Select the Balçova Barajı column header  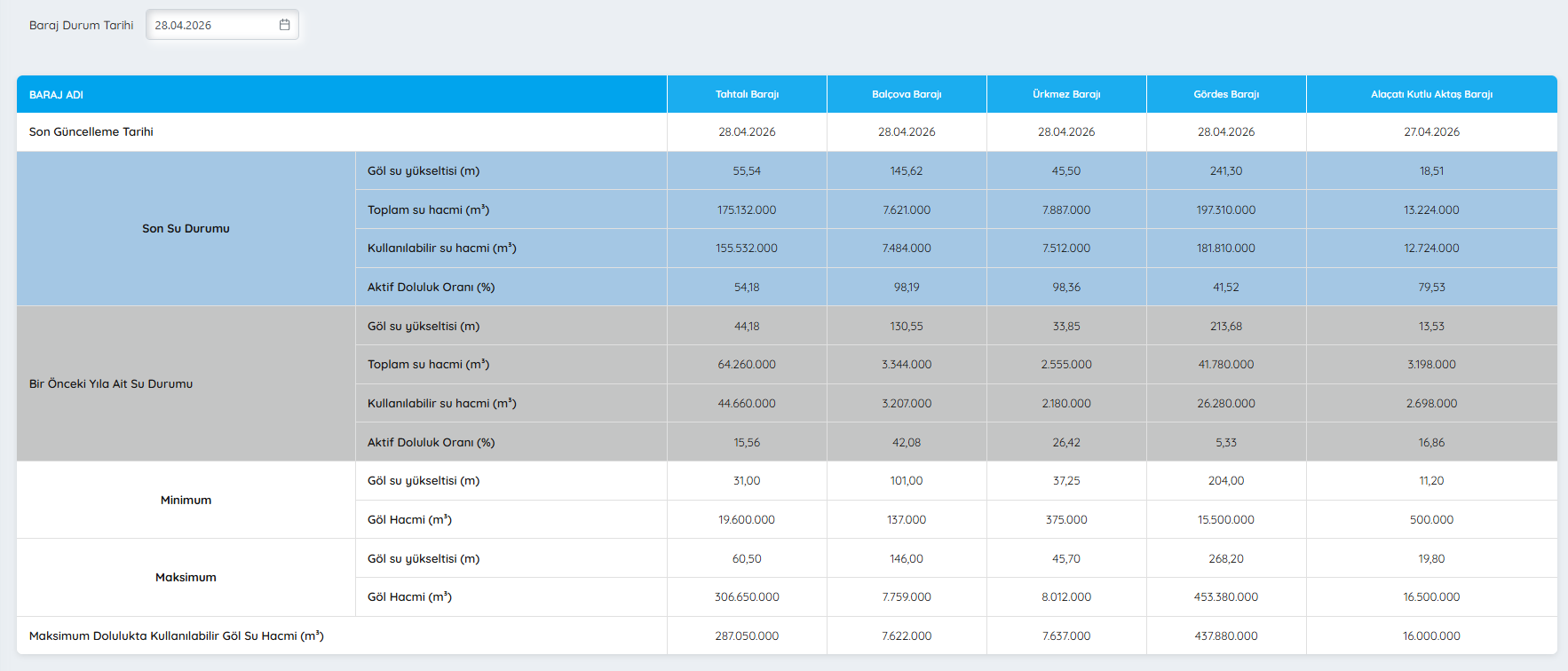pyautogui.click(x=907, y=94)
